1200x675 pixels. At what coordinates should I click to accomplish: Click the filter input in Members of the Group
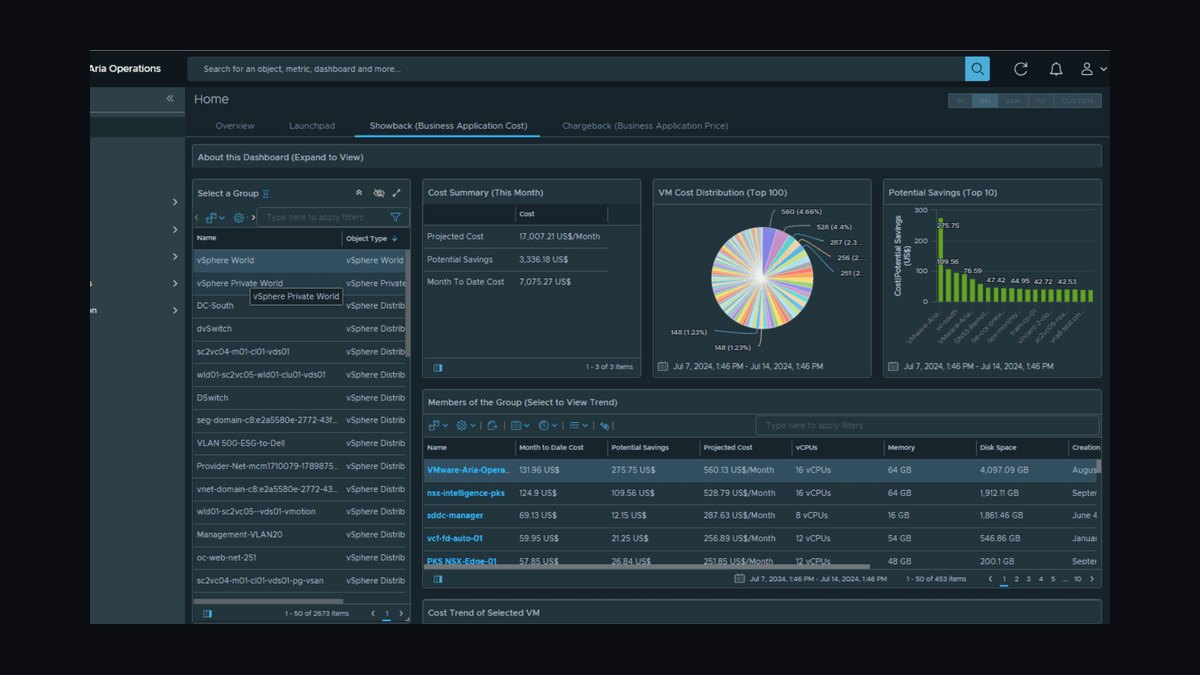click(927, 425)
